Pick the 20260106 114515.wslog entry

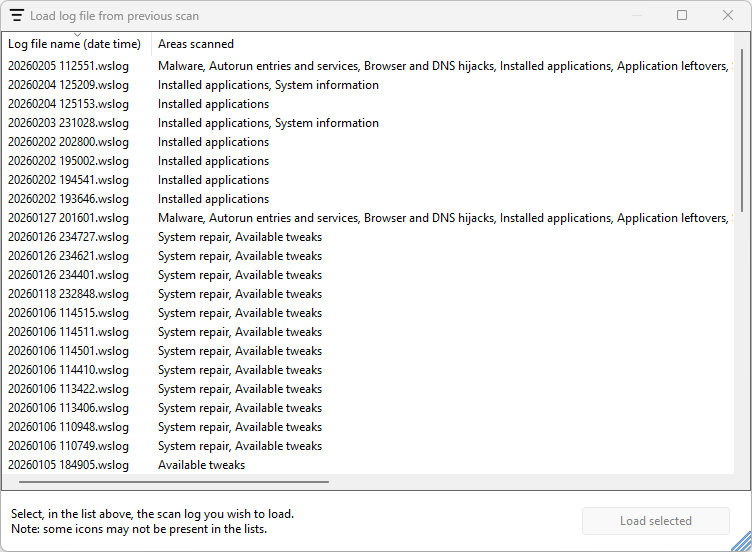(x=69, y=313)
